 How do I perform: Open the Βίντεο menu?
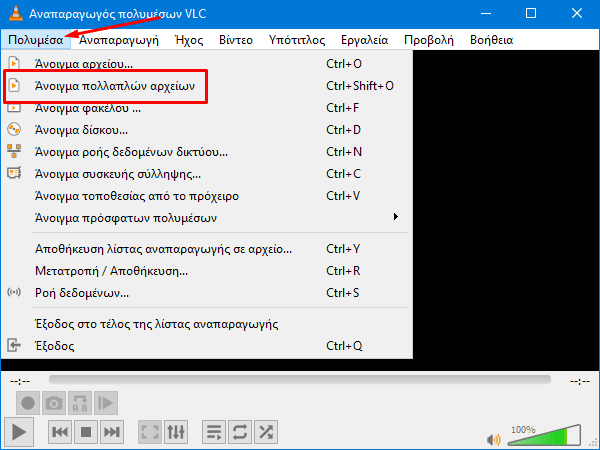pyautogui.click(x=236, y=40)
